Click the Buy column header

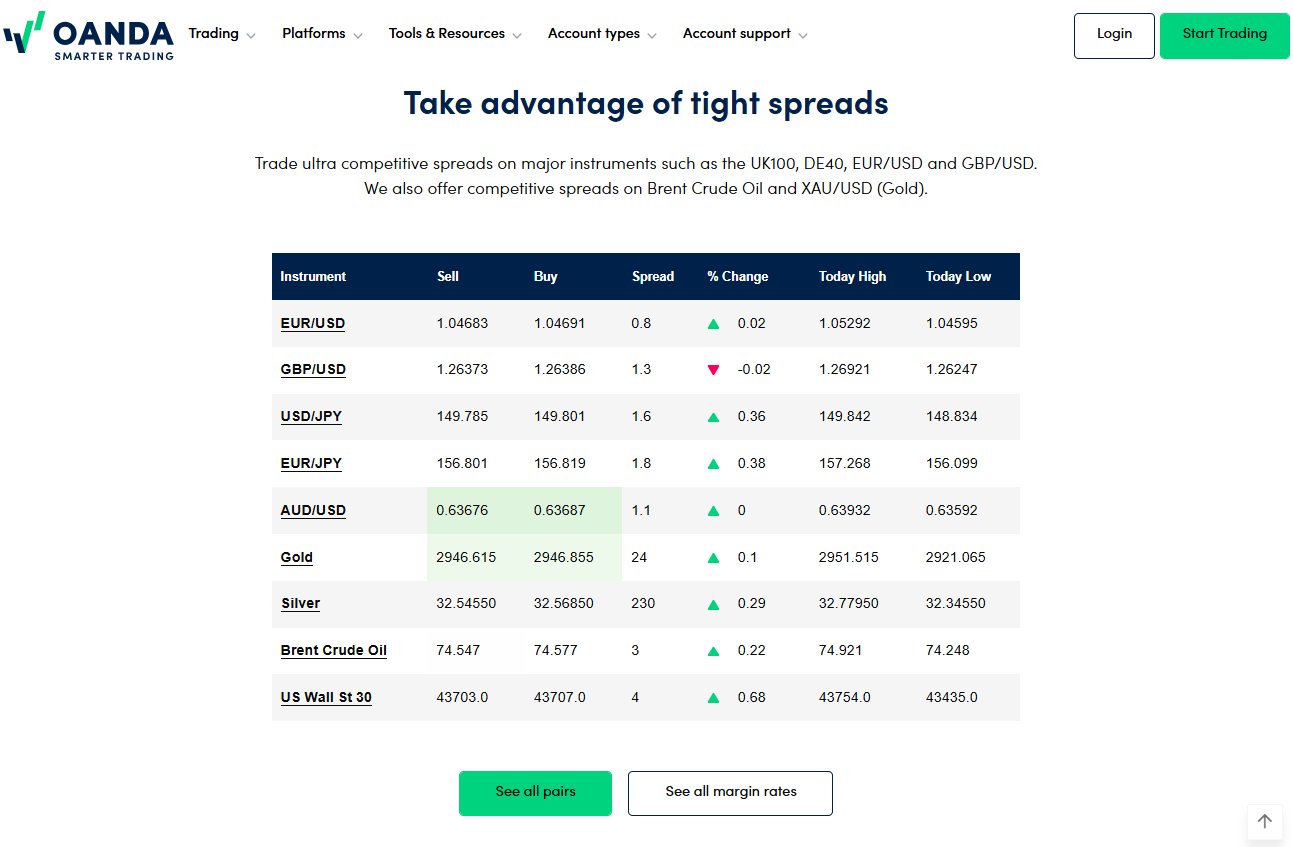pos(546,277)
